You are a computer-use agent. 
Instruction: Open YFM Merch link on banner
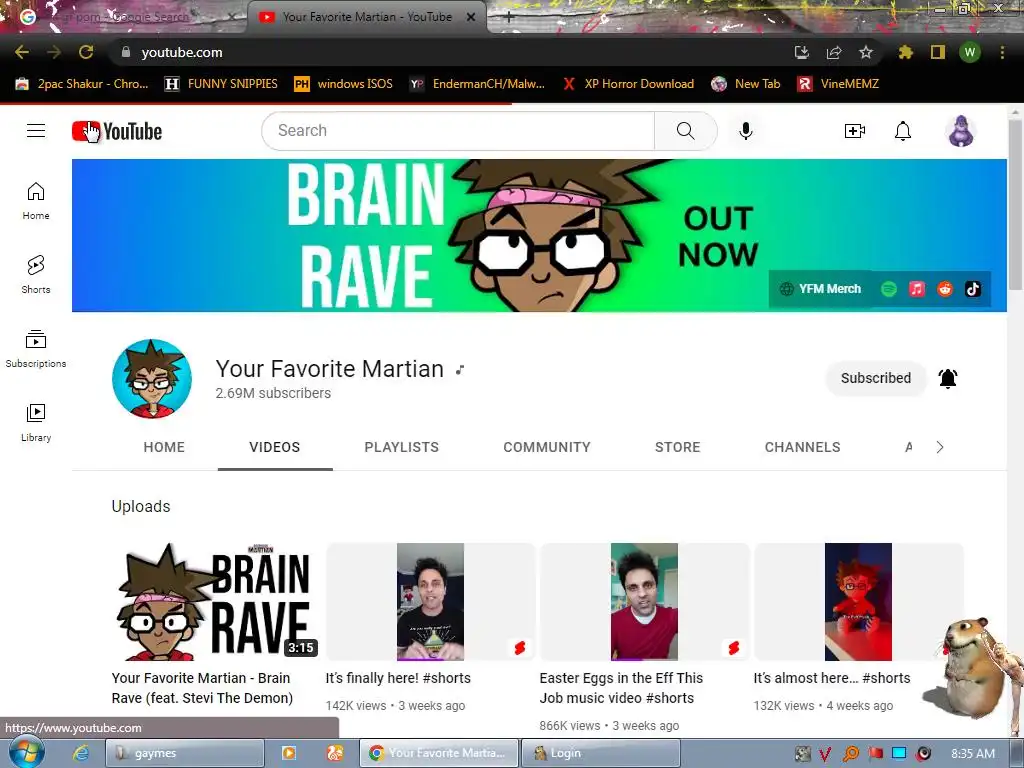(821, 289)
